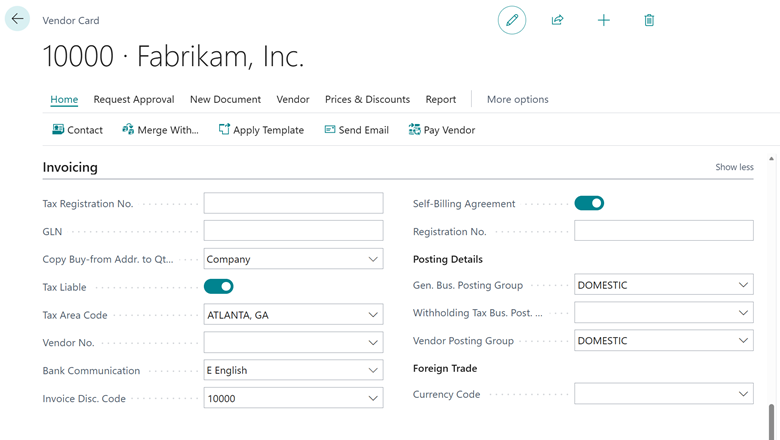
Task: Click the vertical scrollbar thumb
Action: 772,422
